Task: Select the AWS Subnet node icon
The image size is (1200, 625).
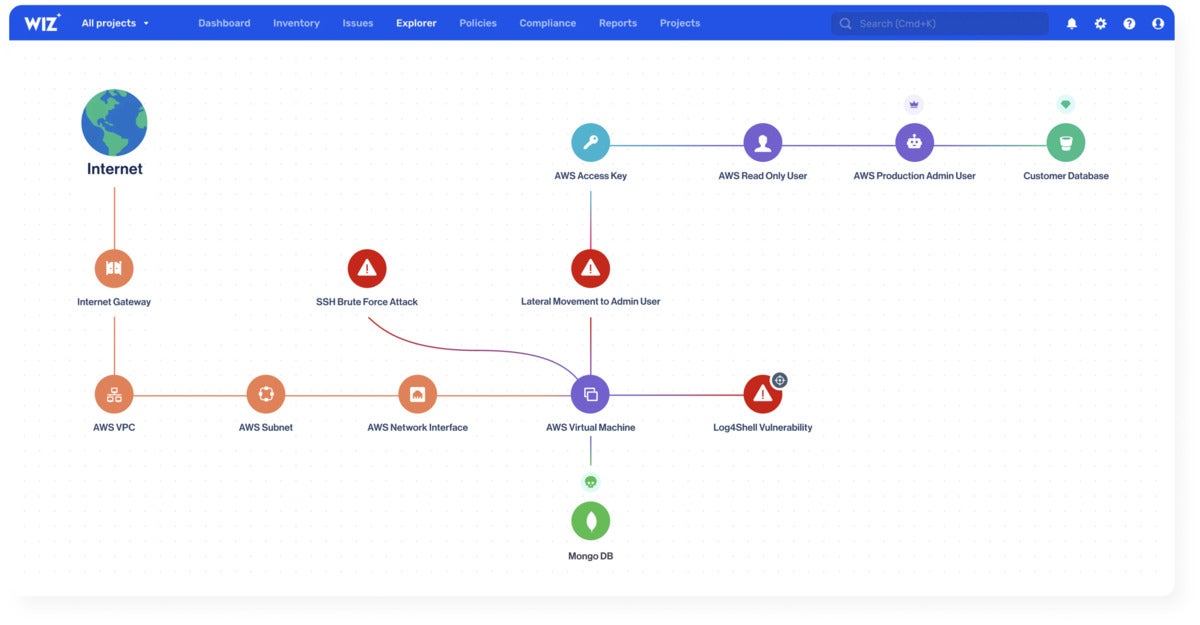Action: point(266,394)
